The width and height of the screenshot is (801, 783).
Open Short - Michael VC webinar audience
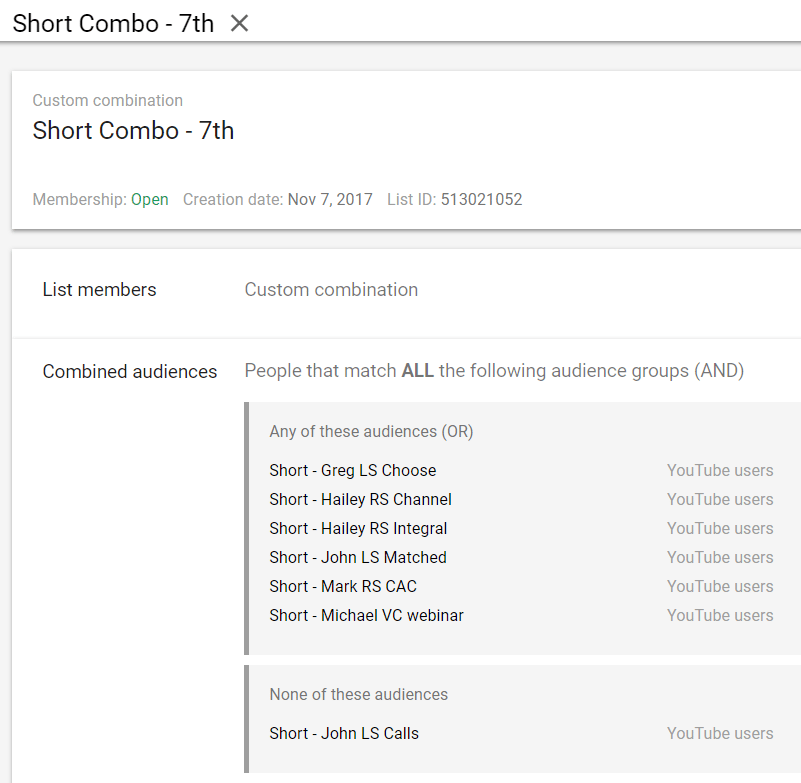click(366, 615)
